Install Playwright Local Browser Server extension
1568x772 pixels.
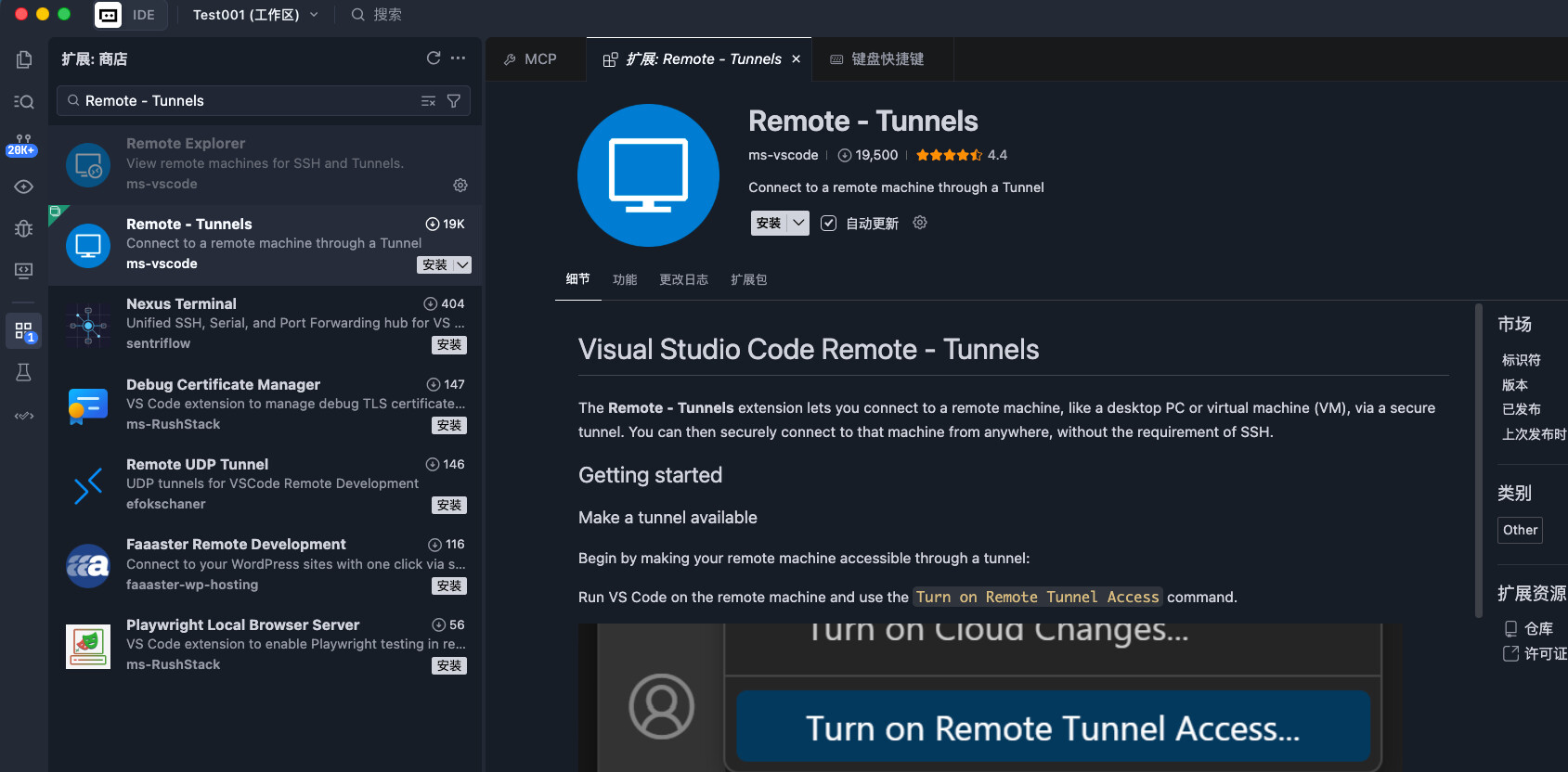click(449, 666)
